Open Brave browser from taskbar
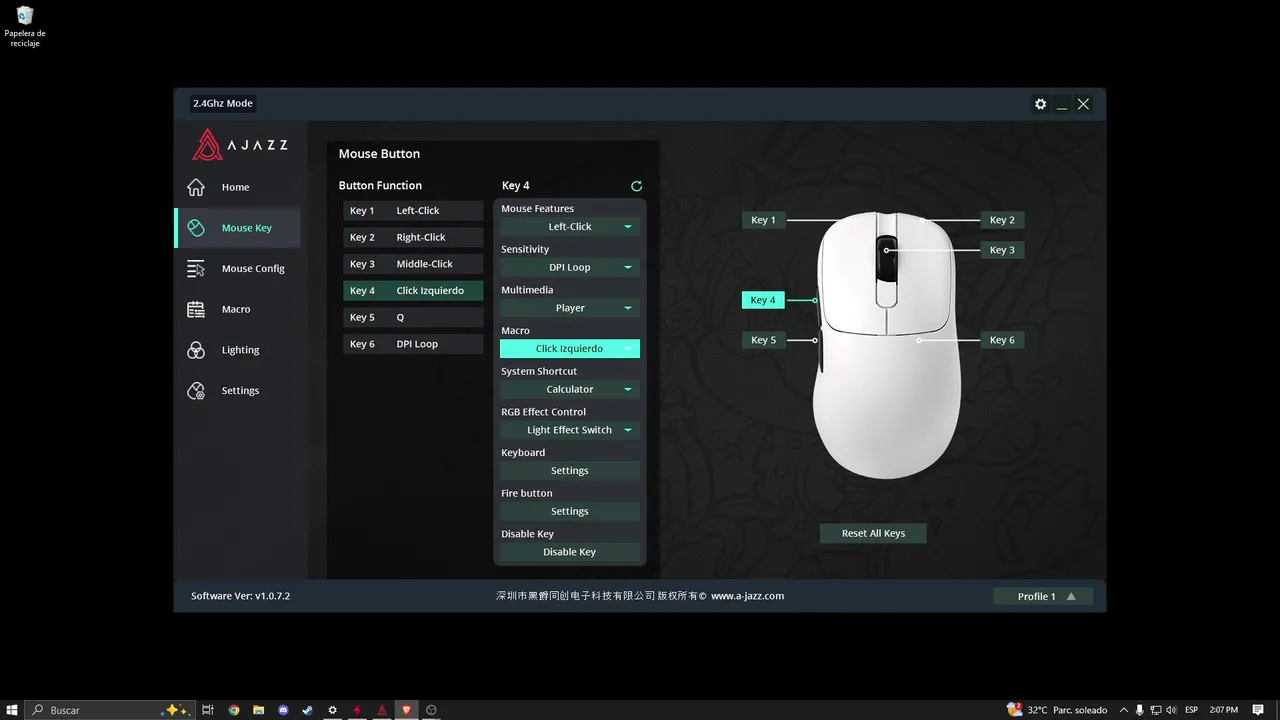Viewport: 1280px width, 720px height. [406, 710]
